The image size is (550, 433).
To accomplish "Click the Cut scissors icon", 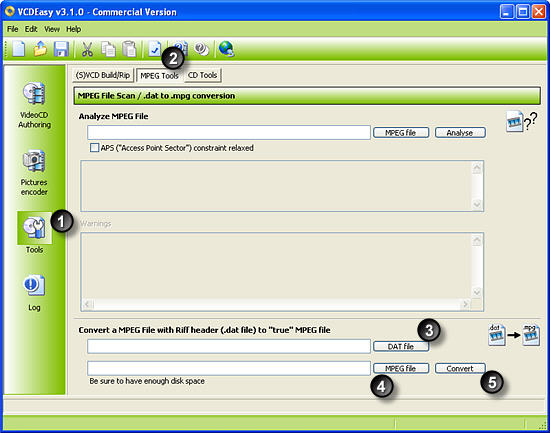I will 87,49.
